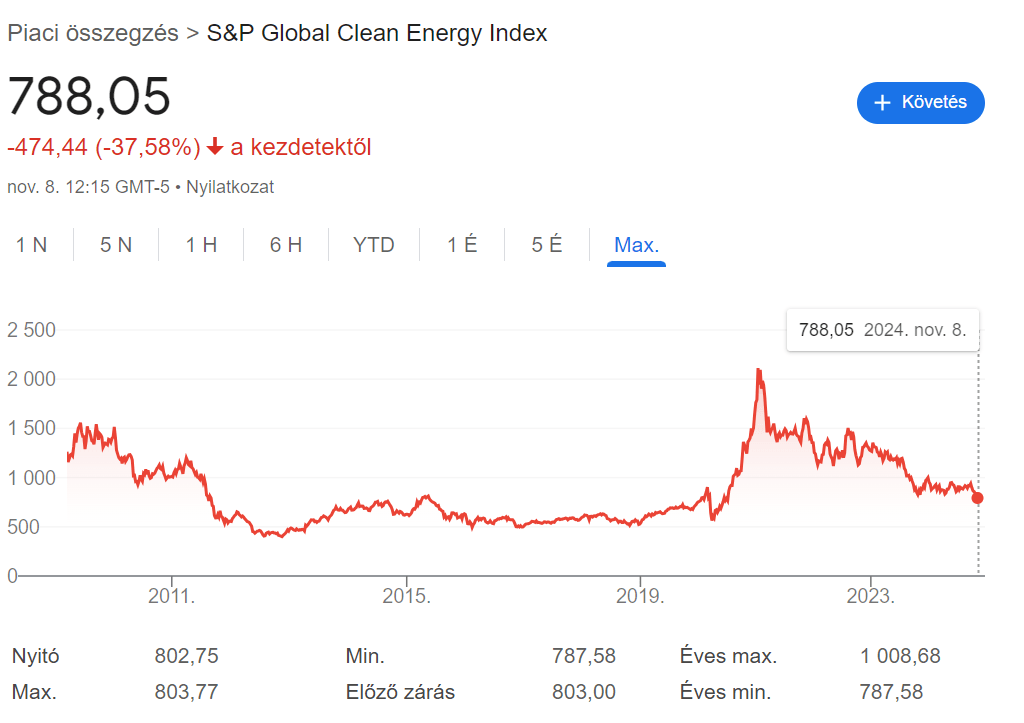Select the 1 N time range
This screenshot has width=1024, height=723.
pyautogui.click(x=32, y=244)
